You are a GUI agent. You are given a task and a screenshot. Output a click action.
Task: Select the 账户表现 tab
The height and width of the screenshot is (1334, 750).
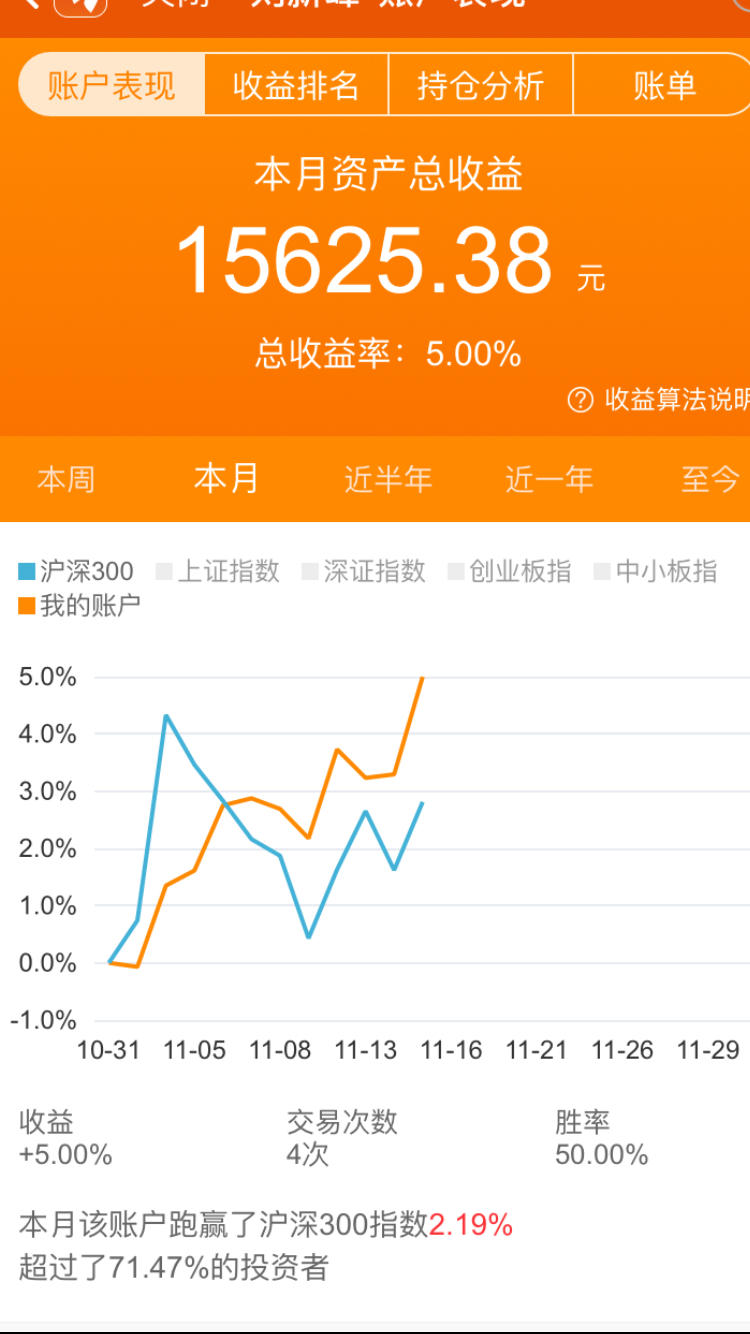pos(112,85)
